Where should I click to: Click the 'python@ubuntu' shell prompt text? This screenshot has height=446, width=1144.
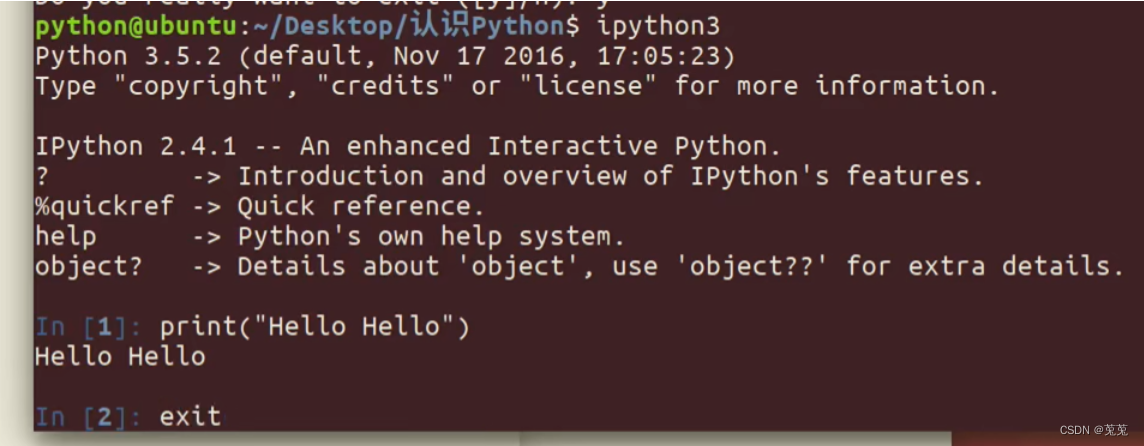[x=136, y=26]
